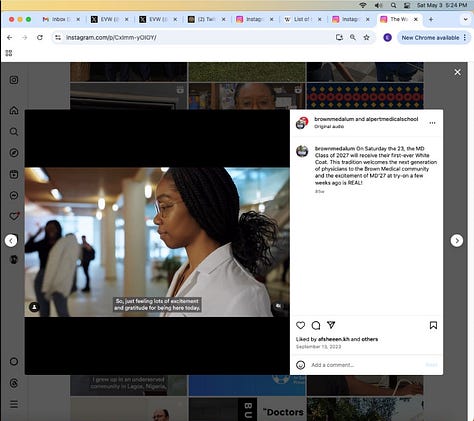Click the browser back arrow

click(x=9, y=38)
